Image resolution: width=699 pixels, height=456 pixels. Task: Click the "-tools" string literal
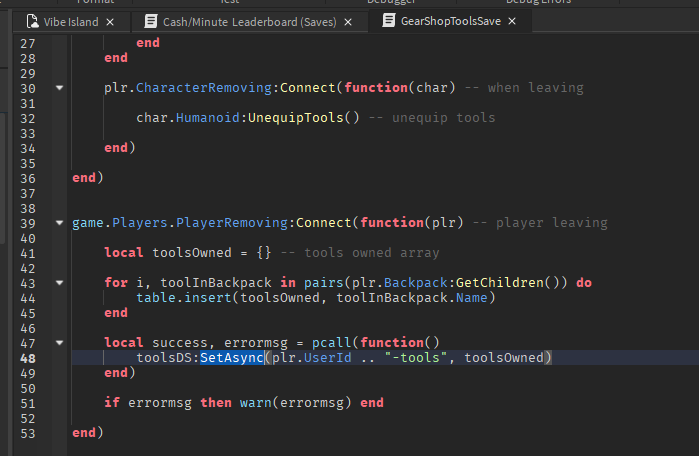click(x=416, y=357)
